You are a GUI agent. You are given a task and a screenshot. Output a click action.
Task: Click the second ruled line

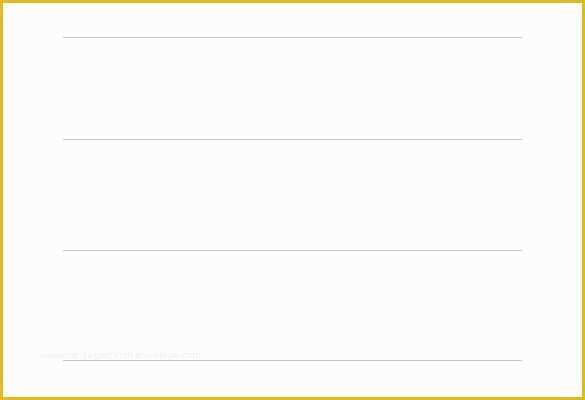(292, 139)
